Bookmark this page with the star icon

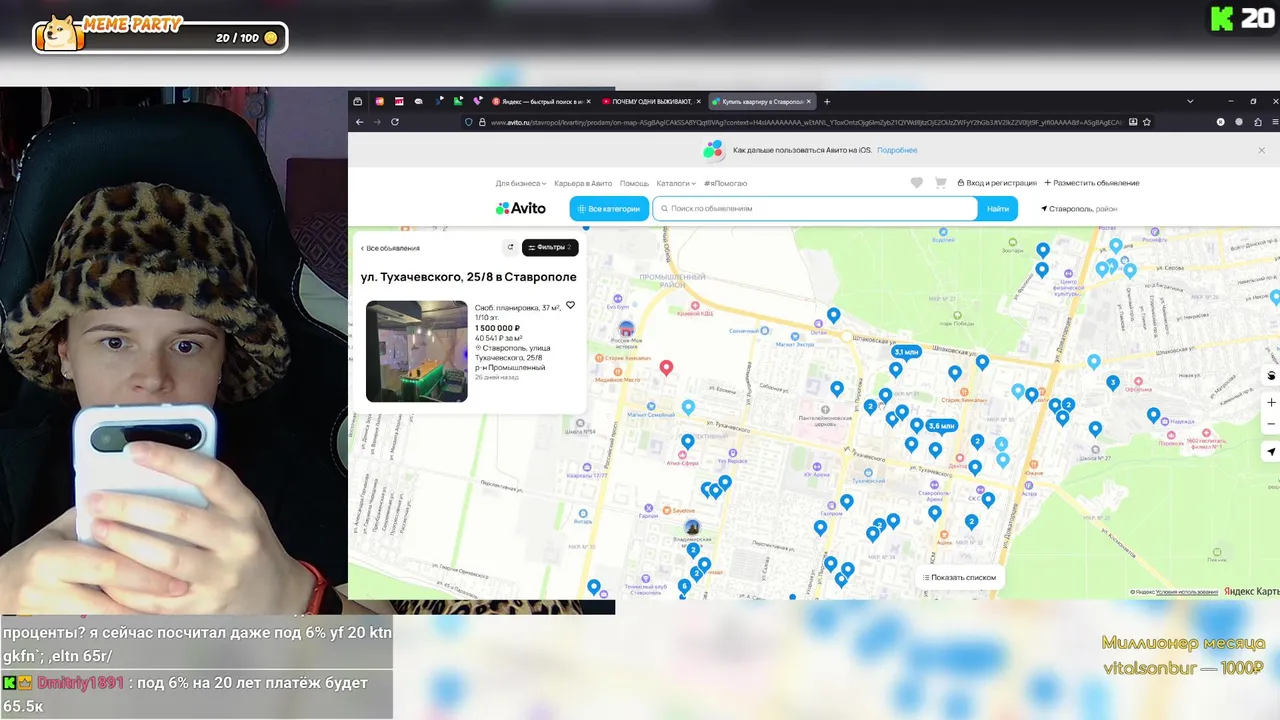[1147, 122]
